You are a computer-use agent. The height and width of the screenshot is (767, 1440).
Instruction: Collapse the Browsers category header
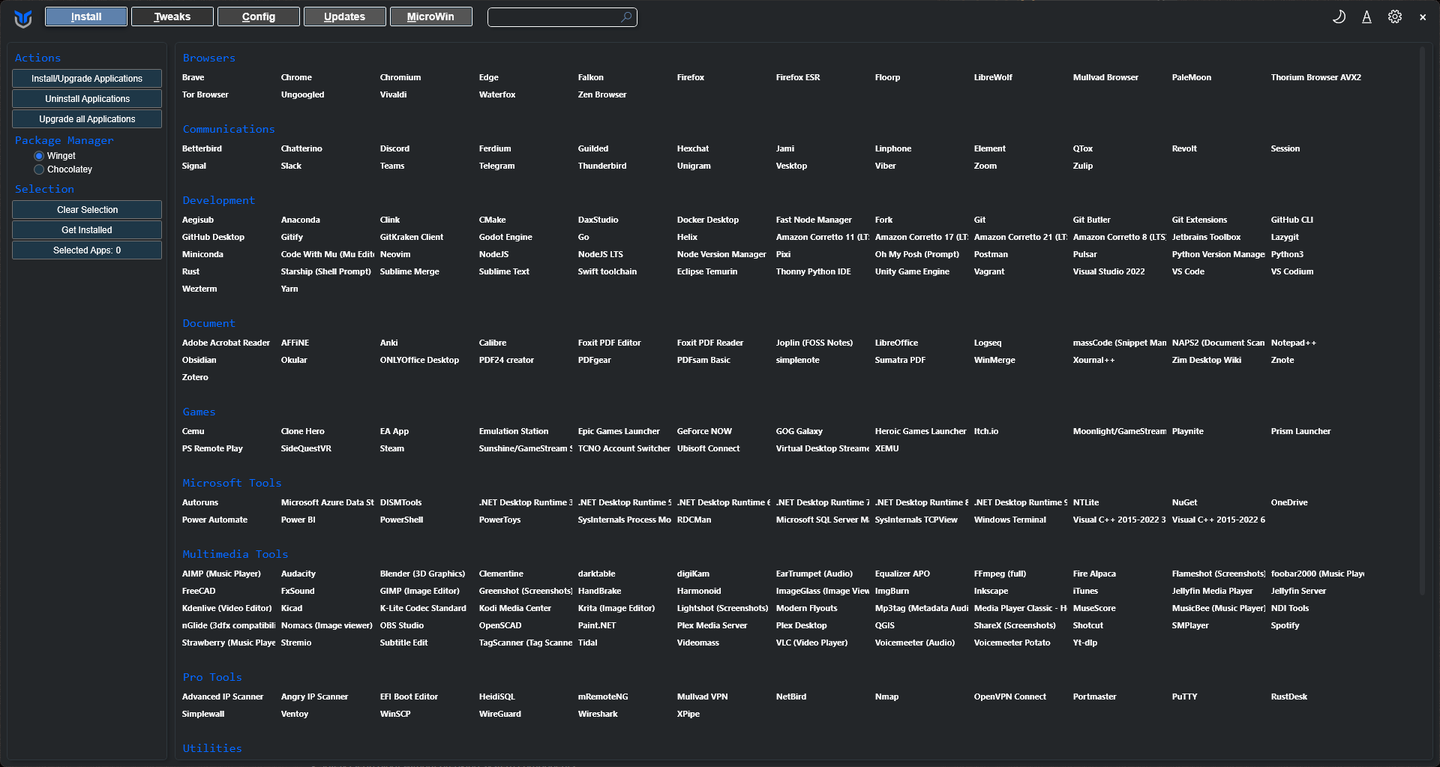tap(209, 58)
